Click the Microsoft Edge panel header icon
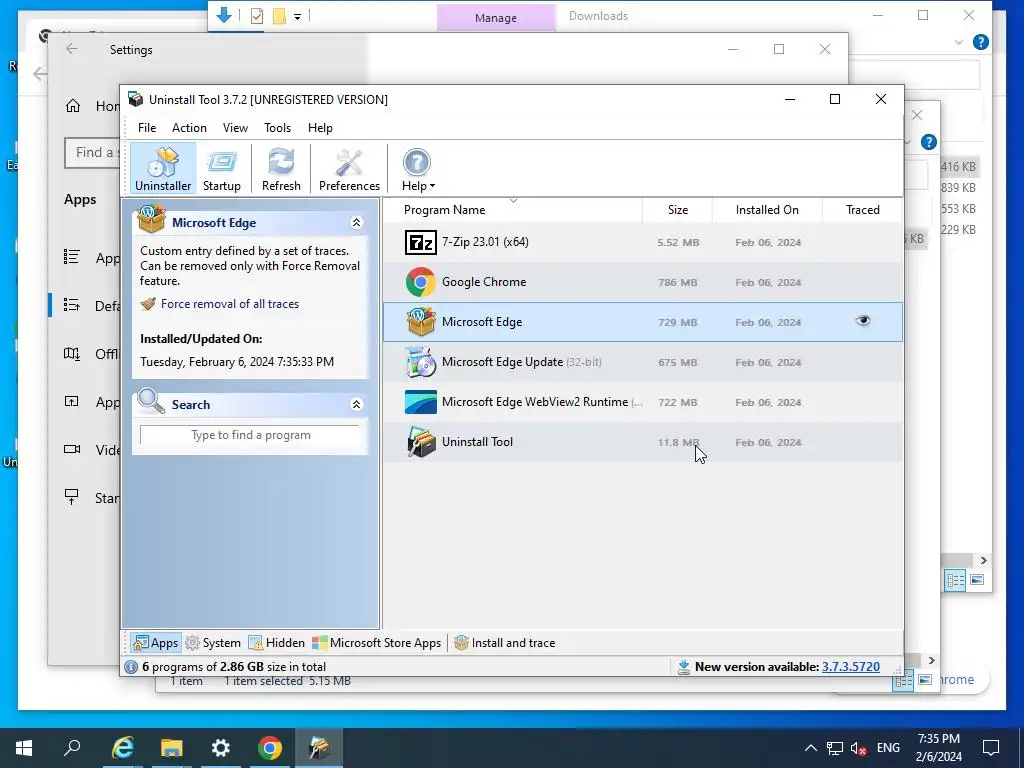The image size is (1024, 768). [x=151, y=219]
